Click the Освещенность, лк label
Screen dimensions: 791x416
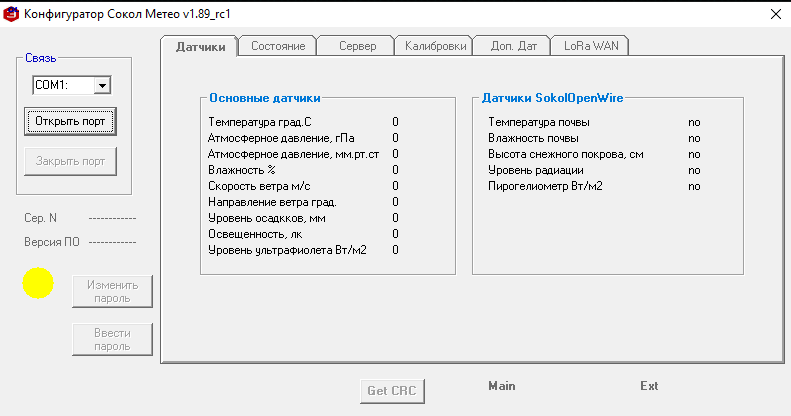255,234
